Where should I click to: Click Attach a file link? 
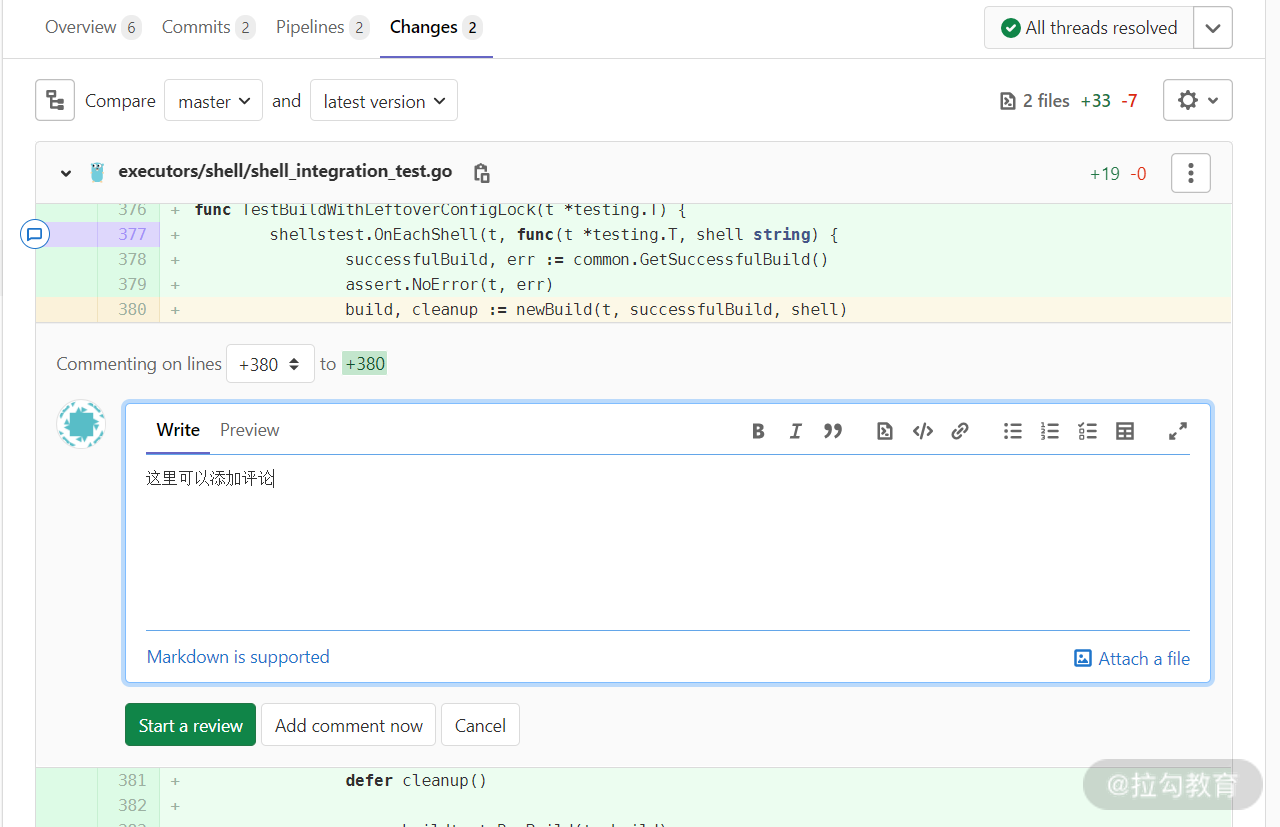click(x=1132, y=658)
